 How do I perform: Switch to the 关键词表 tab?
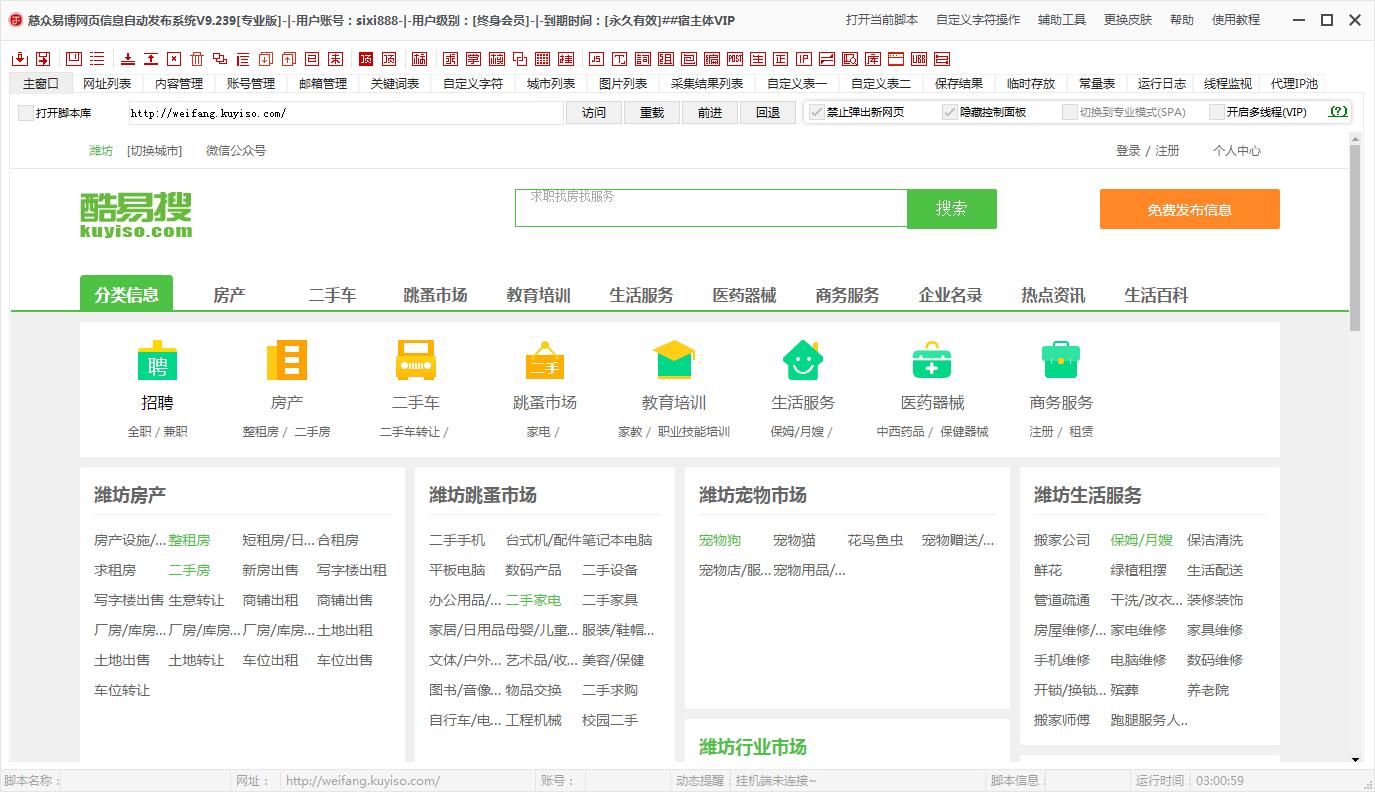(x=395, y=83)
